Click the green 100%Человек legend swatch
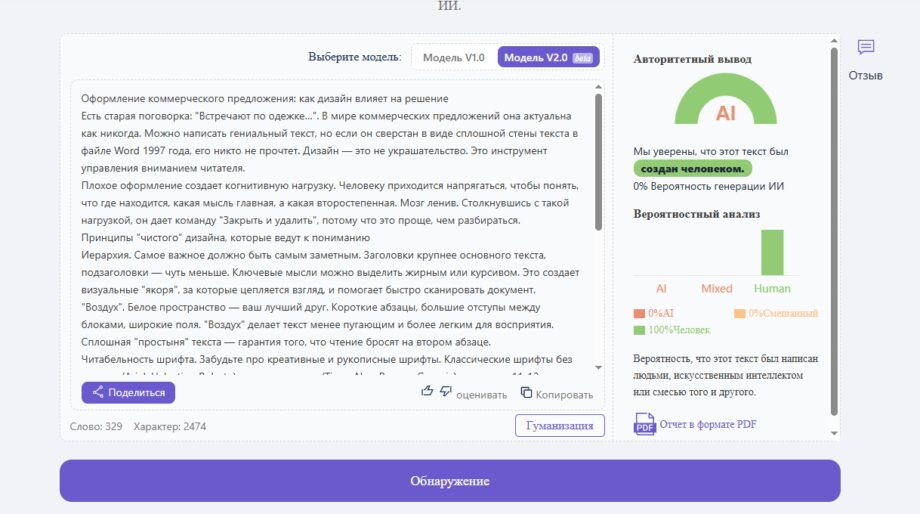Screen dimensions: 920x514 pyautogui.click(x=639, y=330)
